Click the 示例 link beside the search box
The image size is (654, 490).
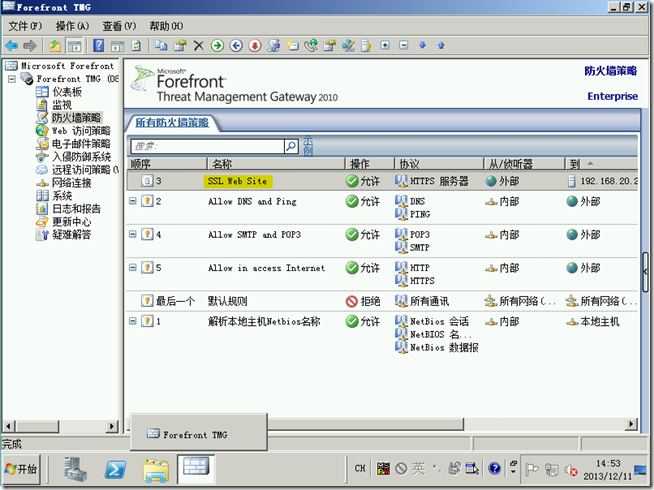[308, 145]
